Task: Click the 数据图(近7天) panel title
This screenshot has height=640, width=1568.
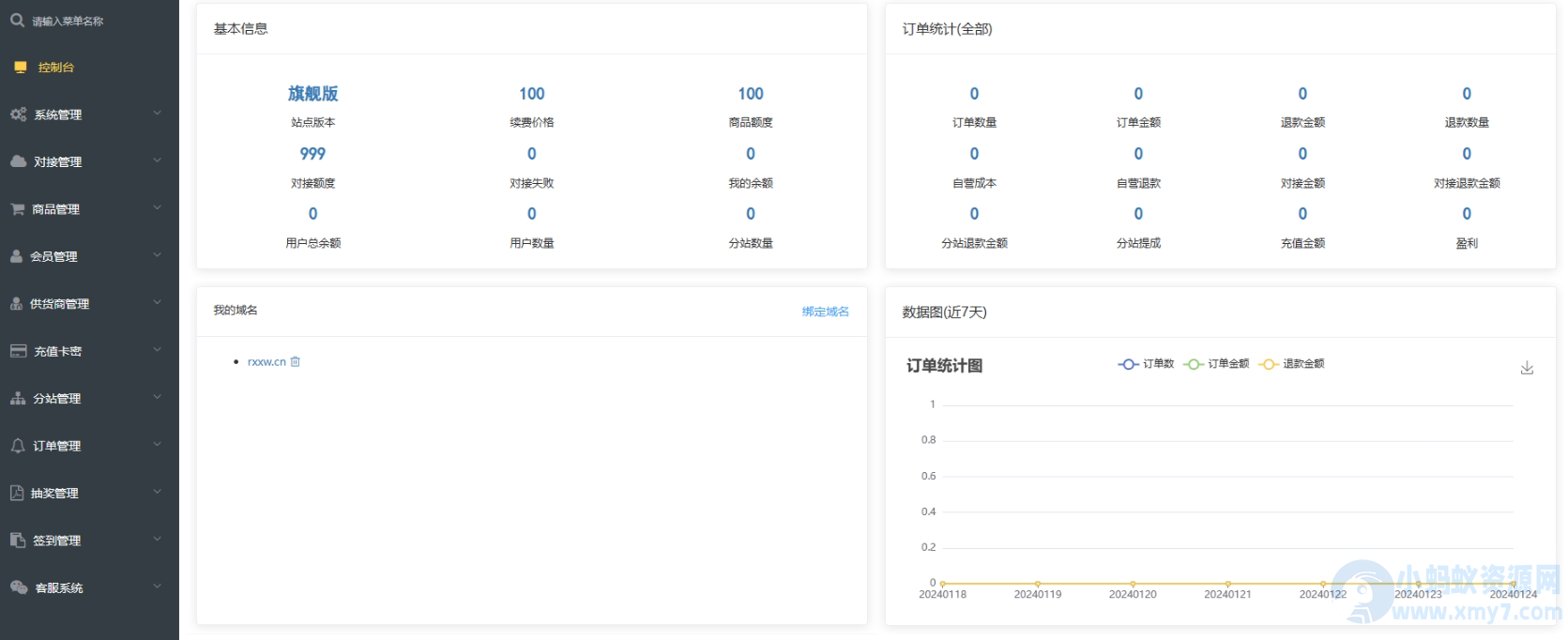Action: (944, 312)
